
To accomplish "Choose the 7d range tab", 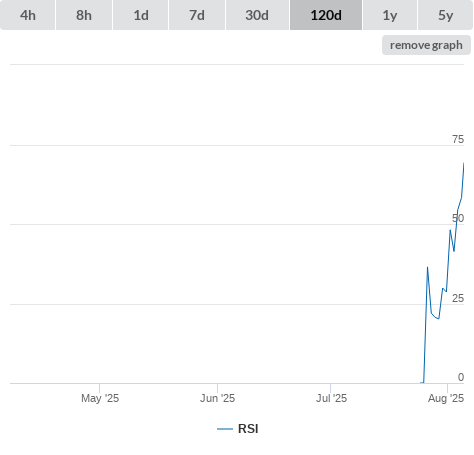I will click(197, 15).
